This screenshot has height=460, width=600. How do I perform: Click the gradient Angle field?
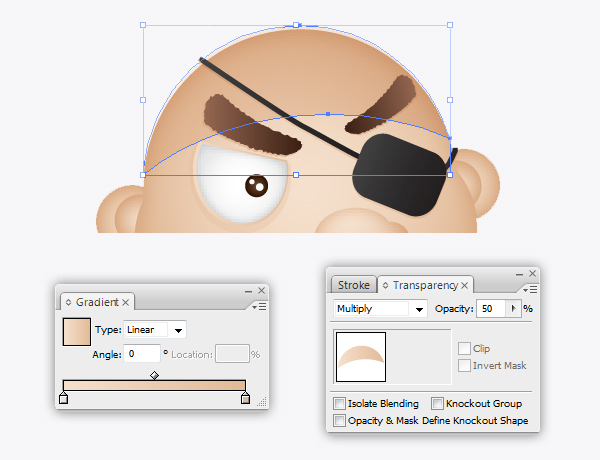coord(142,354)
